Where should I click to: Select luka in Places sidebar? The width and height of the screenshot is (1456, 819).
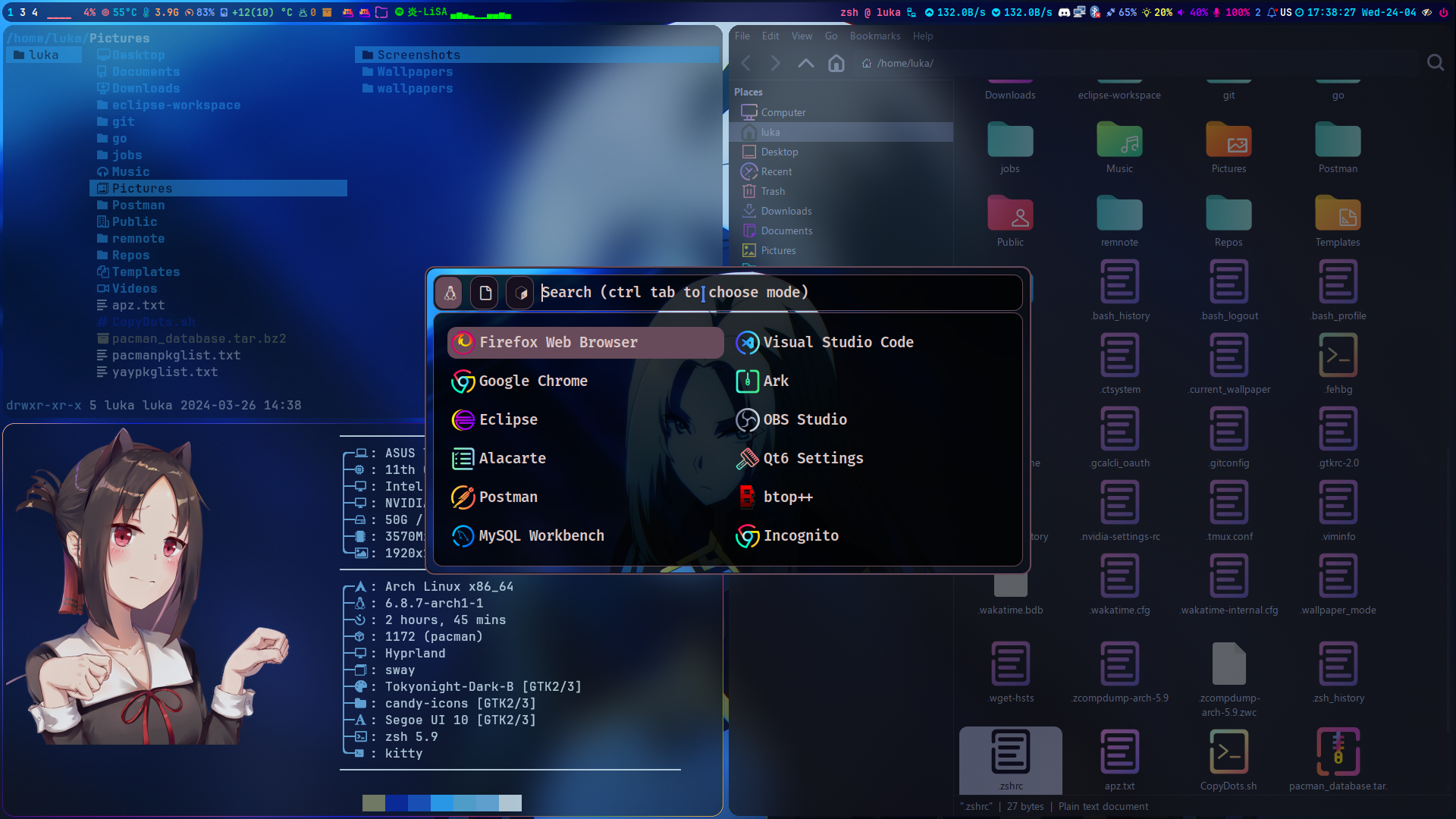click(x=841, y=132)
